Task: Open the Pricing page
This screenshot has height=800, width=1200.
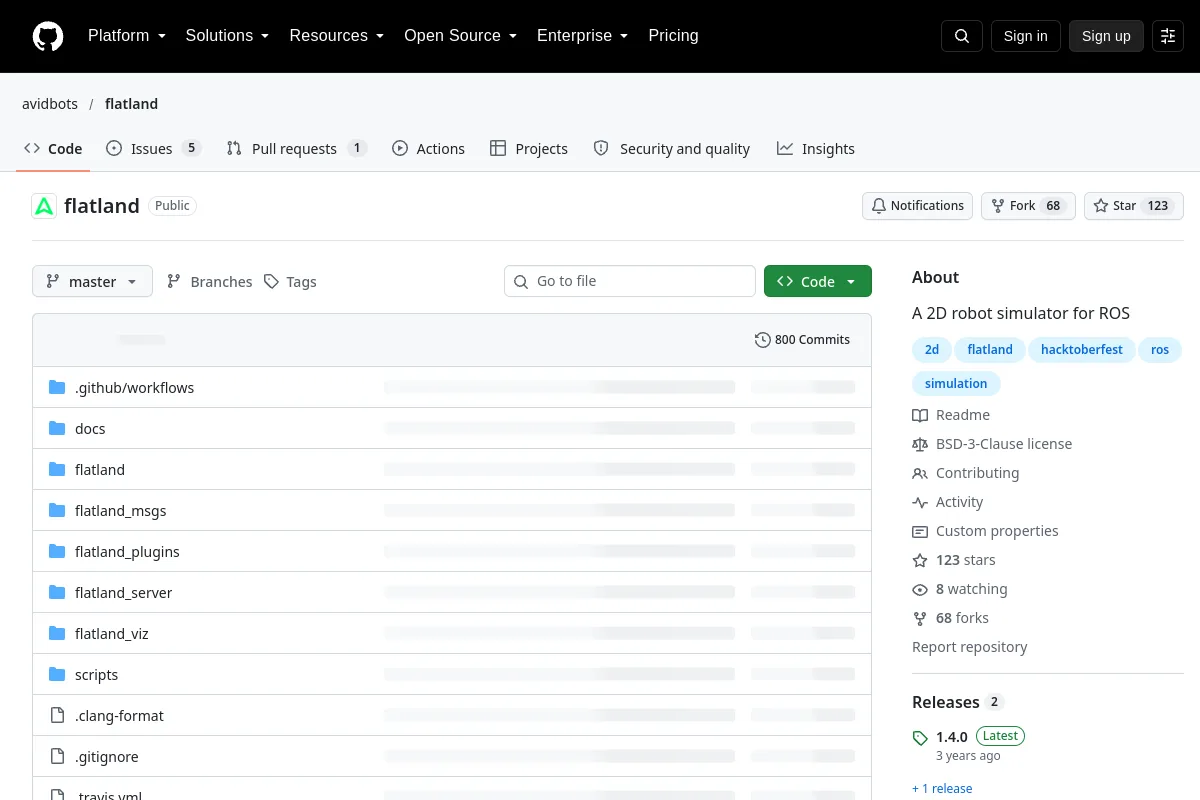Action: [673, 36]
